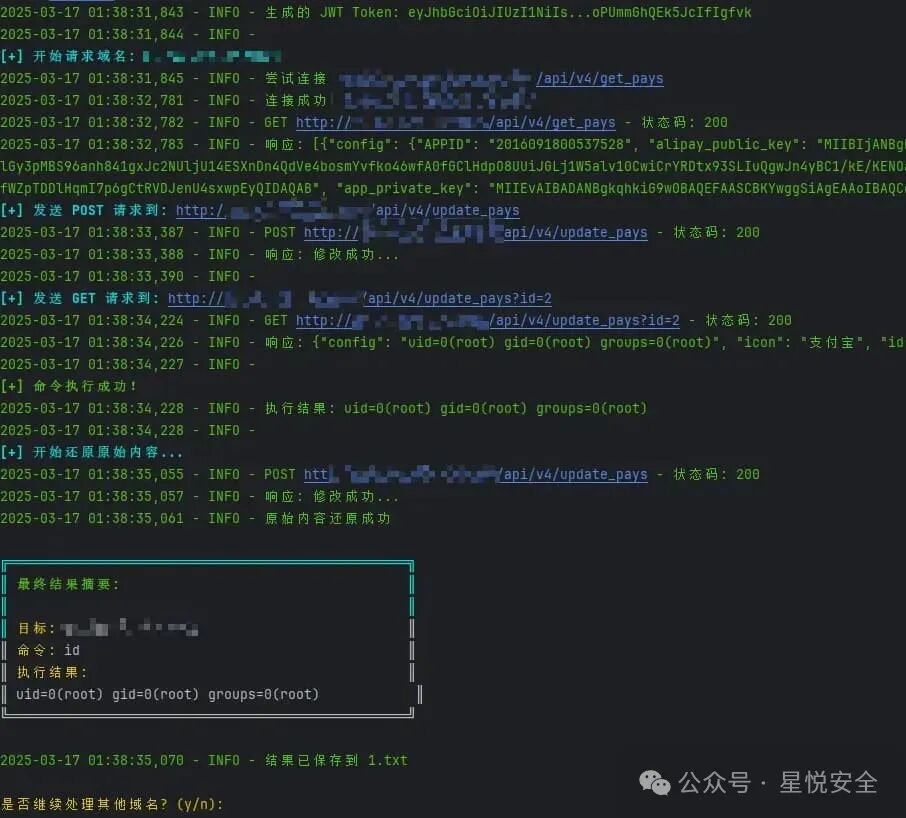Click the "alipay_public_key" key in the response
This screenshot has height=818, width=906.
727,144
